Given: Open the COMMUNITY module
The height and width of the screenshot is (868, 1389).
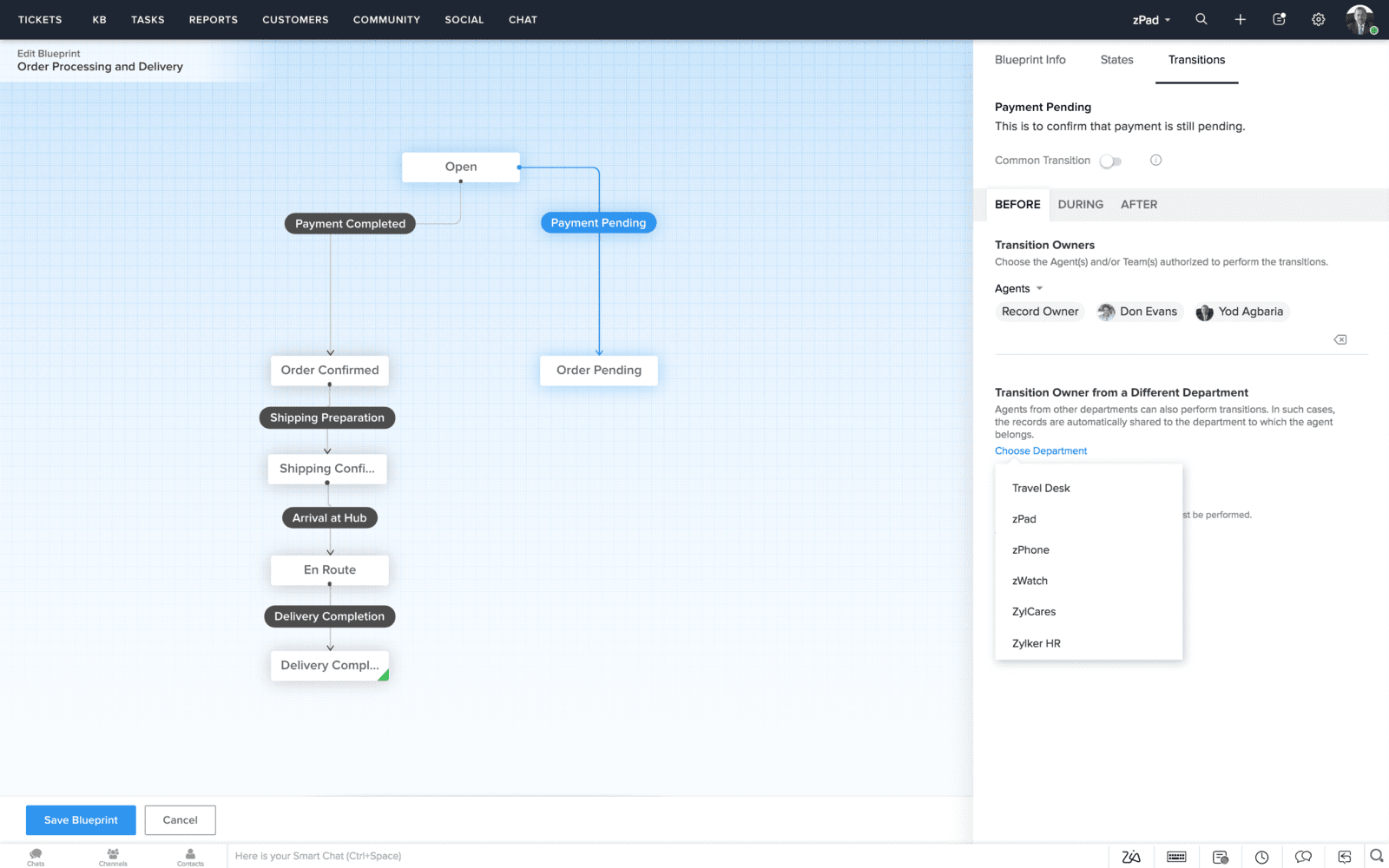Looking at the screenshot, I should [x=386, y=20].
